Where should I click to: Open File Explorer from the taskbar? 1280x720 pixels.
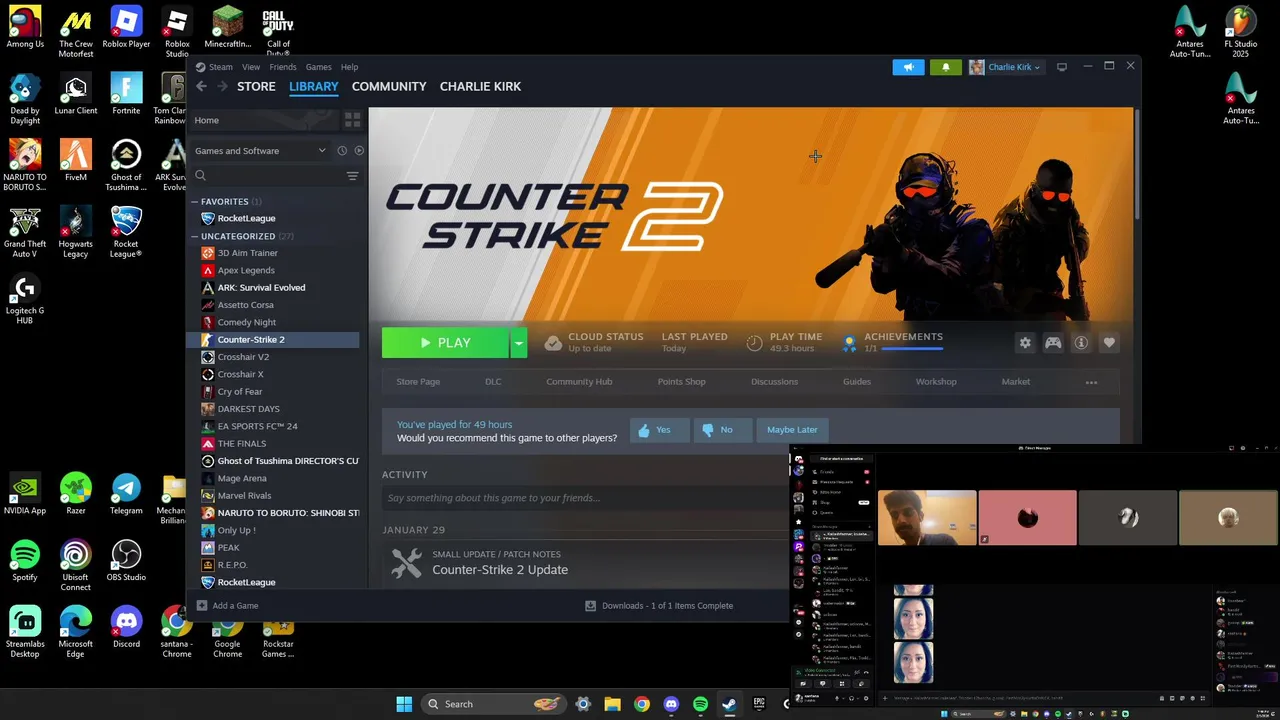point(613,704)
